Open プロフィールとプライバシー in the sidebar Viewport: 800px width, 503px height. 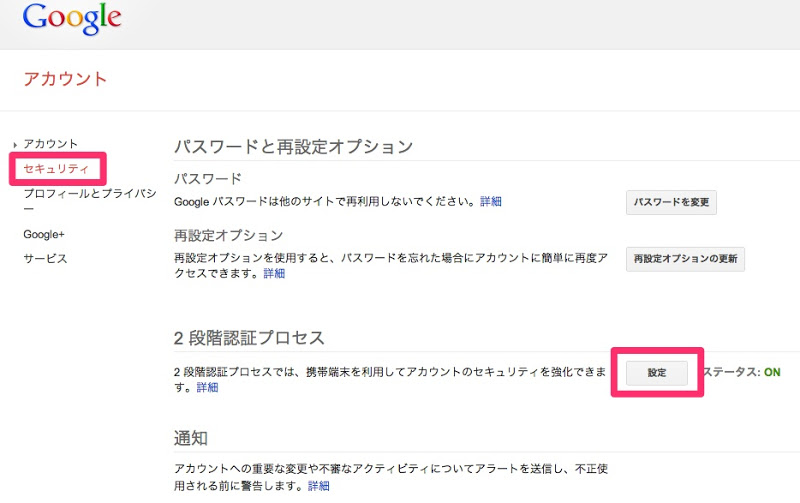pos(90,200)
